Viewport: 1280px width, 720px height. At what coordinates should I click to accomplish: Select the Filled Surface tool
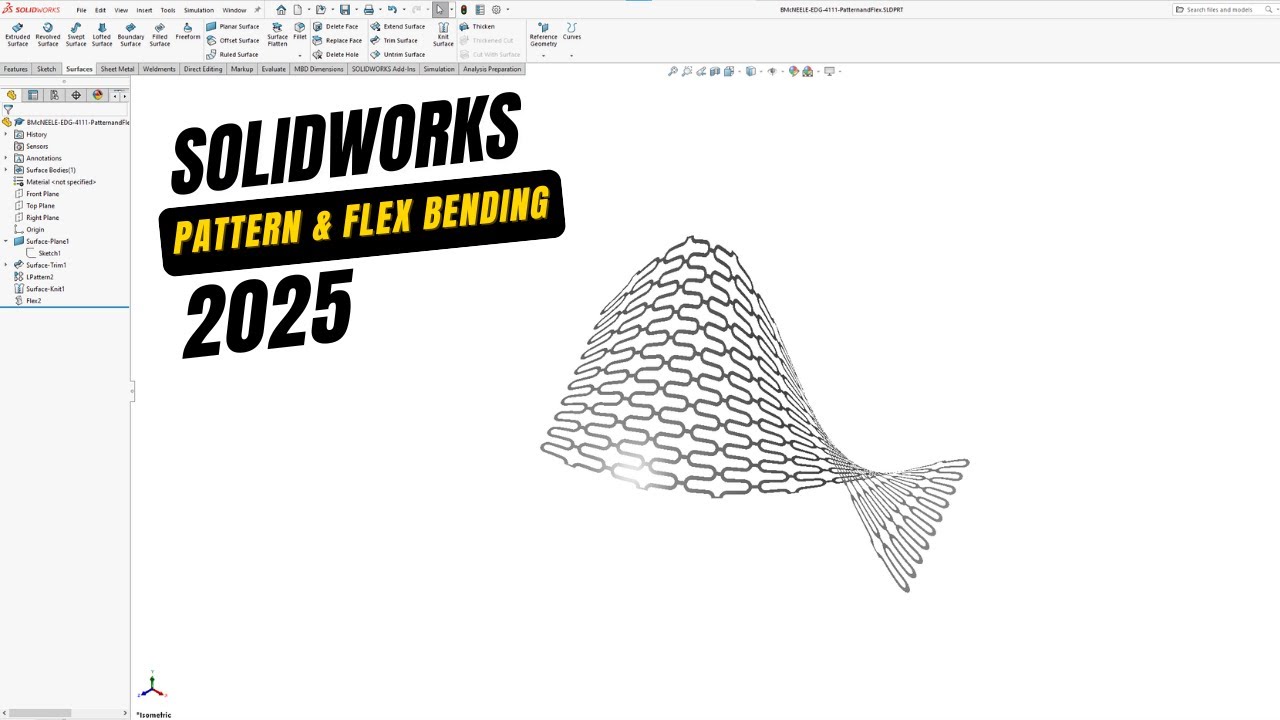click(160, 34)
